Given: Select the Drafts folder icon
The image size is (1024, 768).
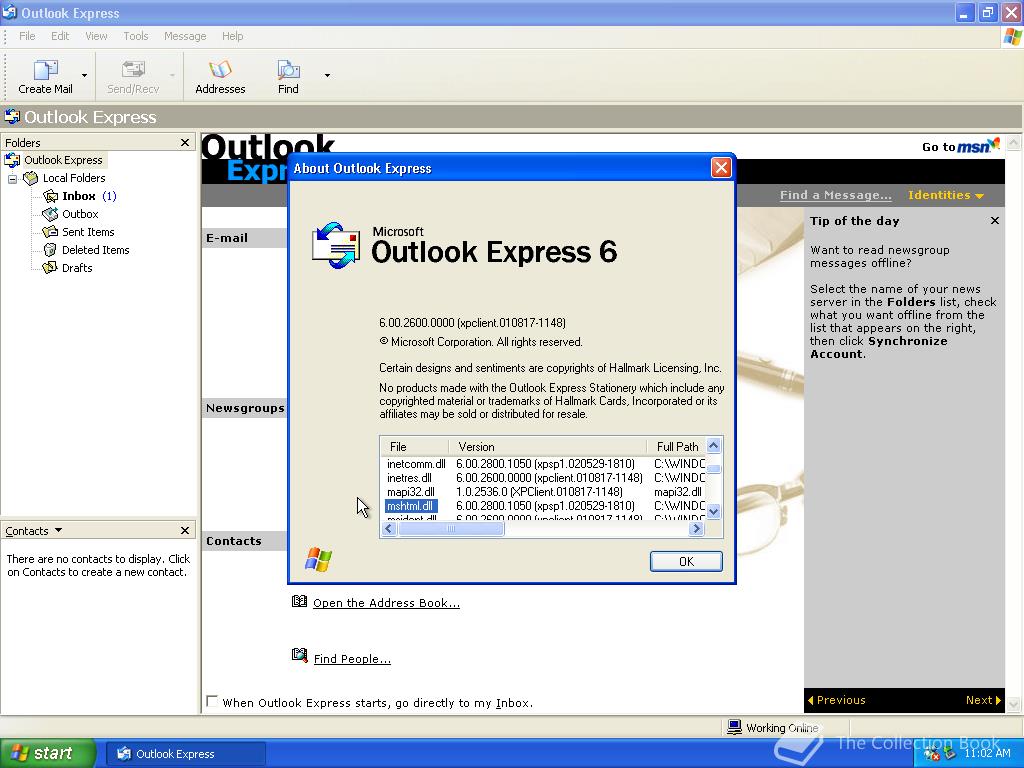Looking at the screenshot, I should (x=50, y=268).
